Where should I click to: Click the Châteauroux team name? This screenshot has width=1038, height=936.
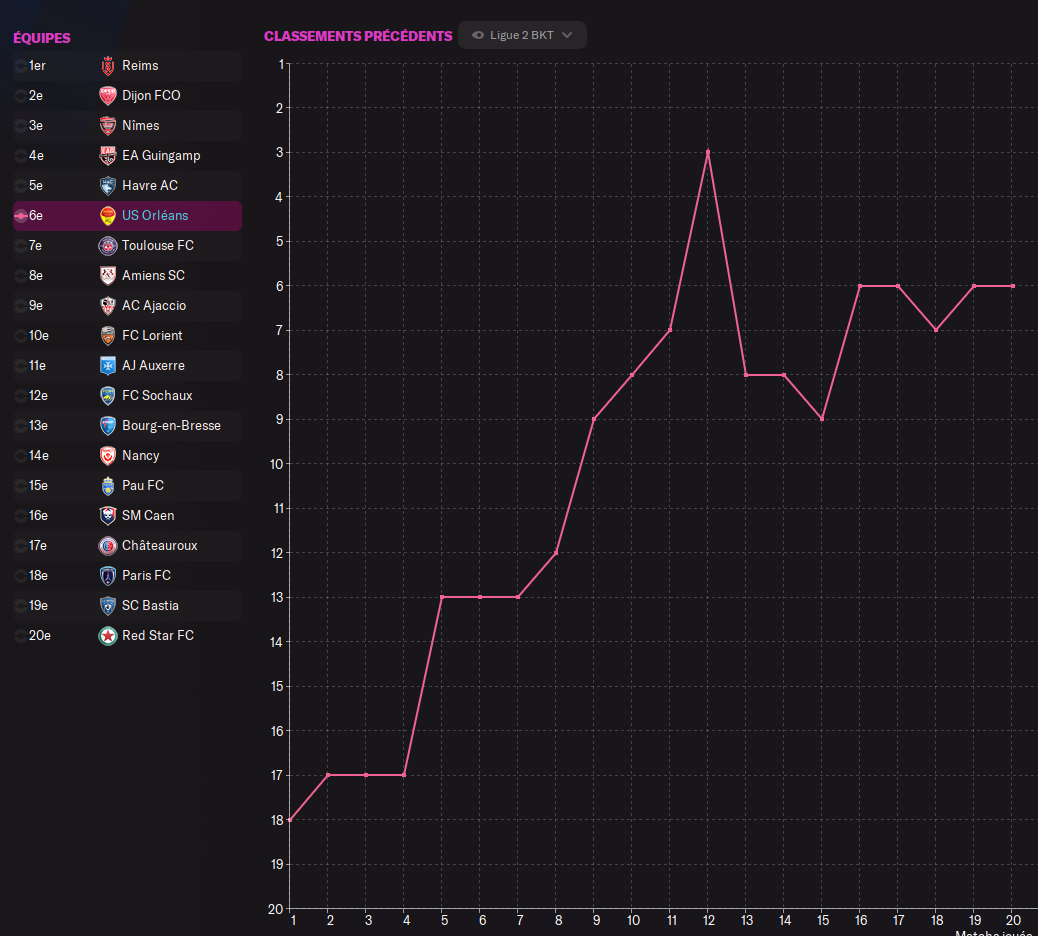160,545
